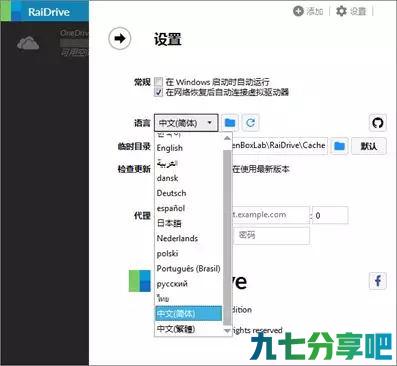Choose Português (Brasil) from the language list
Screen dimensions: 397x366
188,269
